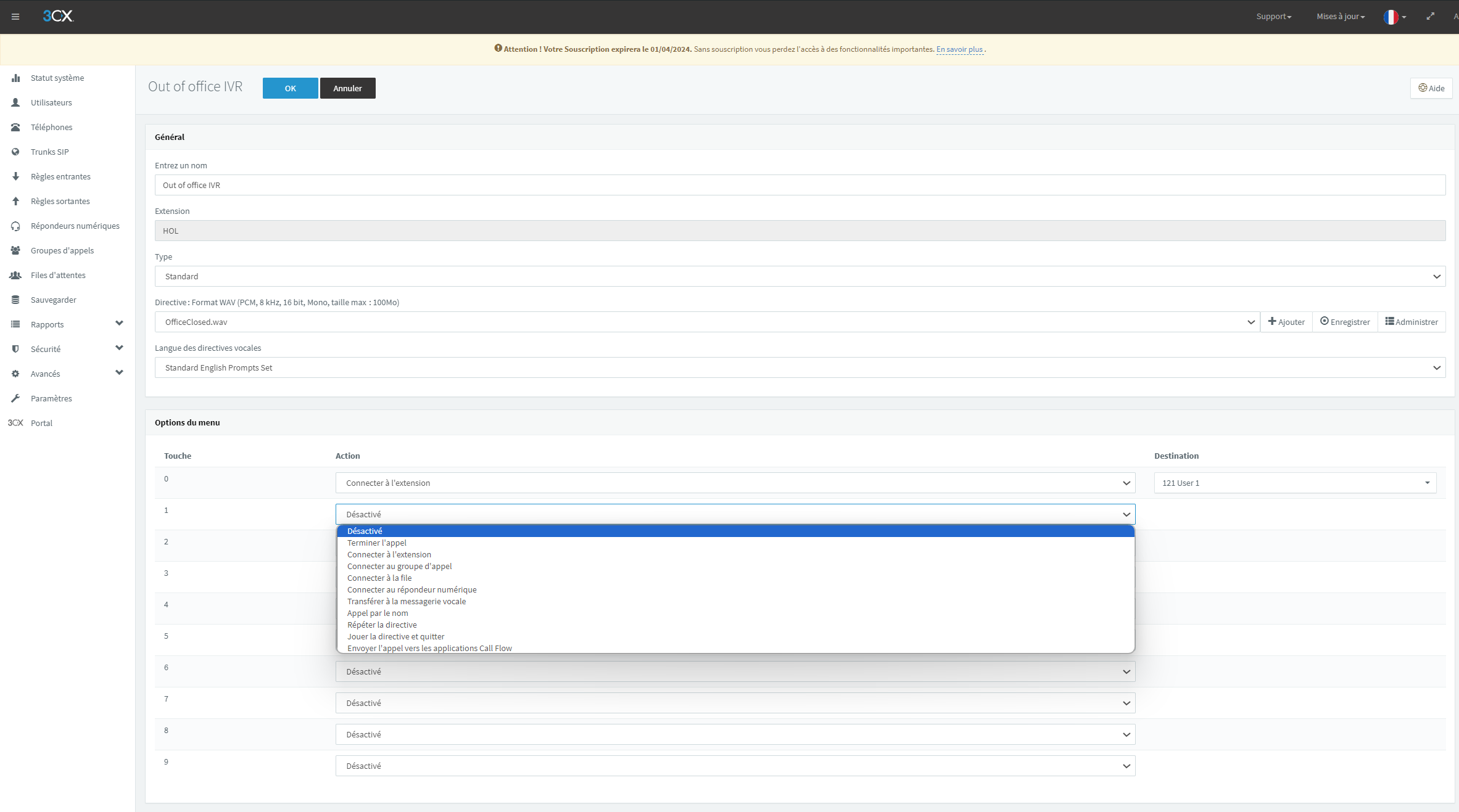This screenshot has width=1459, height=812.
Task: Click the Extension HOL field
Action: [800, 231]
